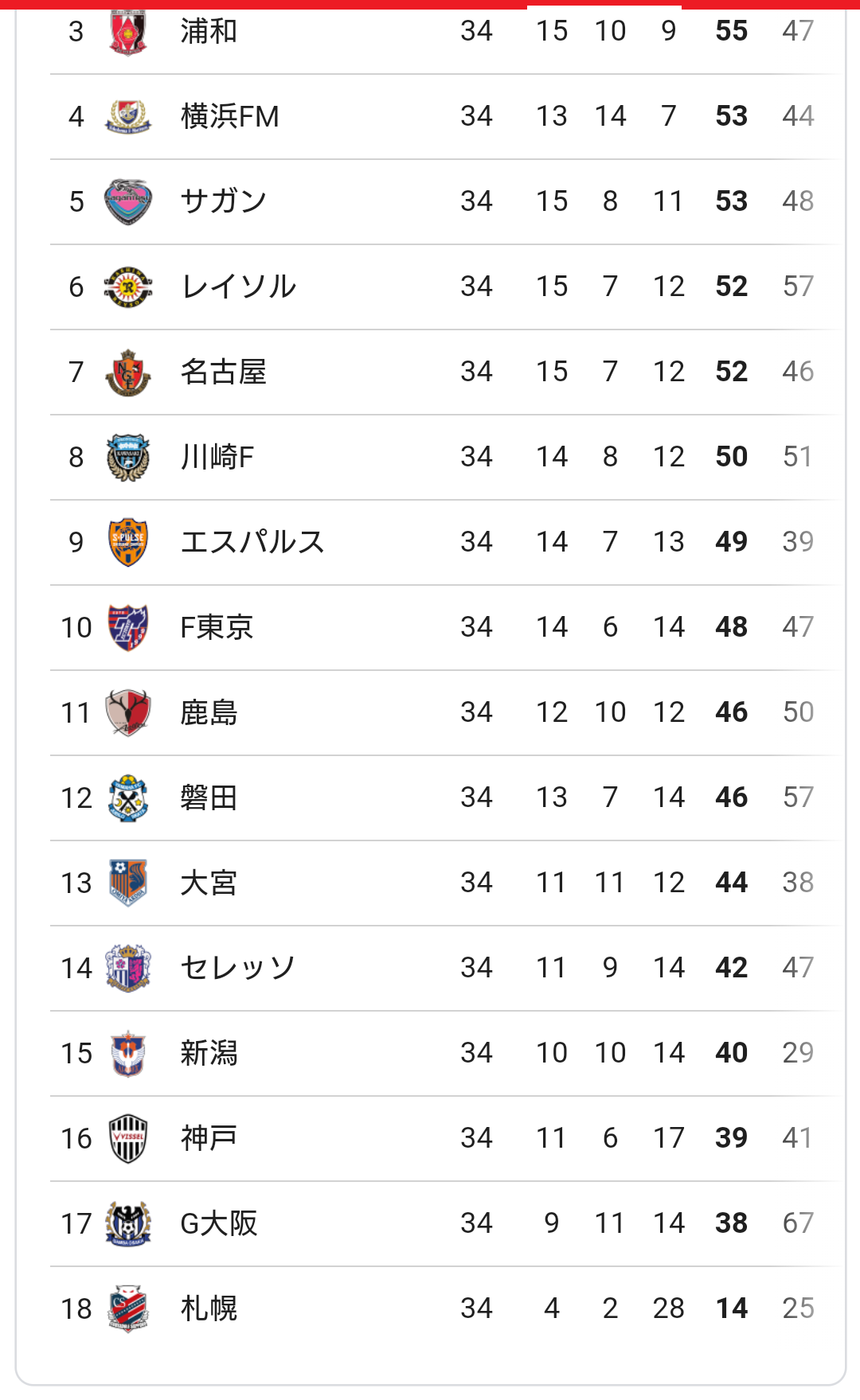
Task: Tap the Omiya (大宮) orange squirrel crest
Action: pyautogui.click(x=128, y=883)
